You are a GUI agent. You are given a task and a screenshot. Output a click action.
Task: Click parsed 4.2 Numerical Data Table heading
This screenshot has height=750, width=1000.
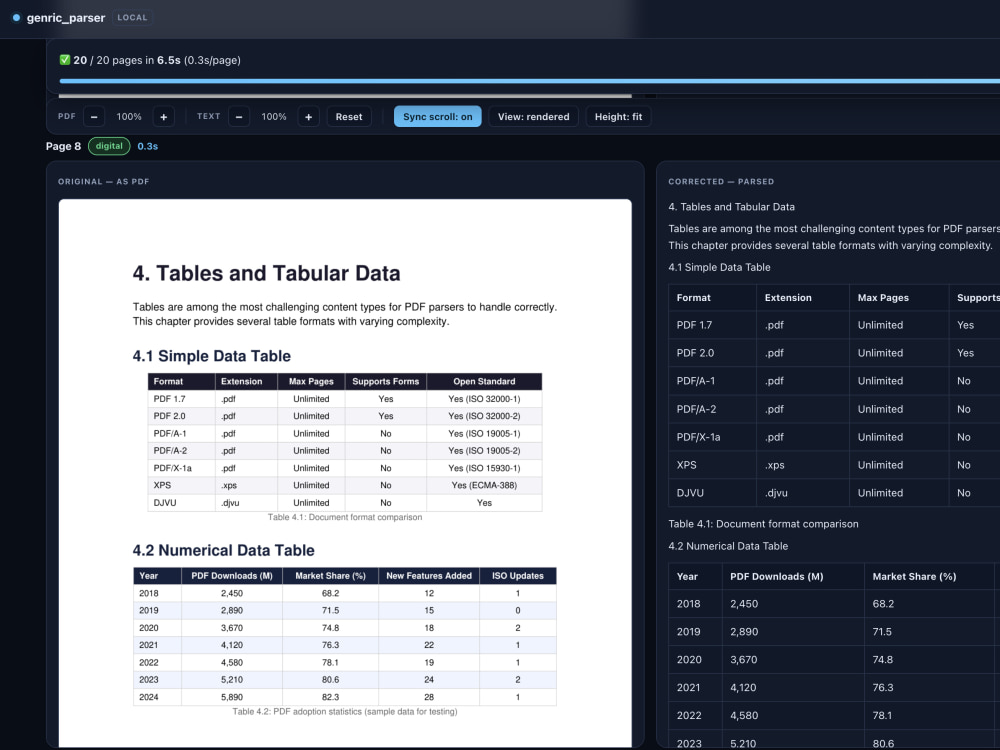click(728, 546)
